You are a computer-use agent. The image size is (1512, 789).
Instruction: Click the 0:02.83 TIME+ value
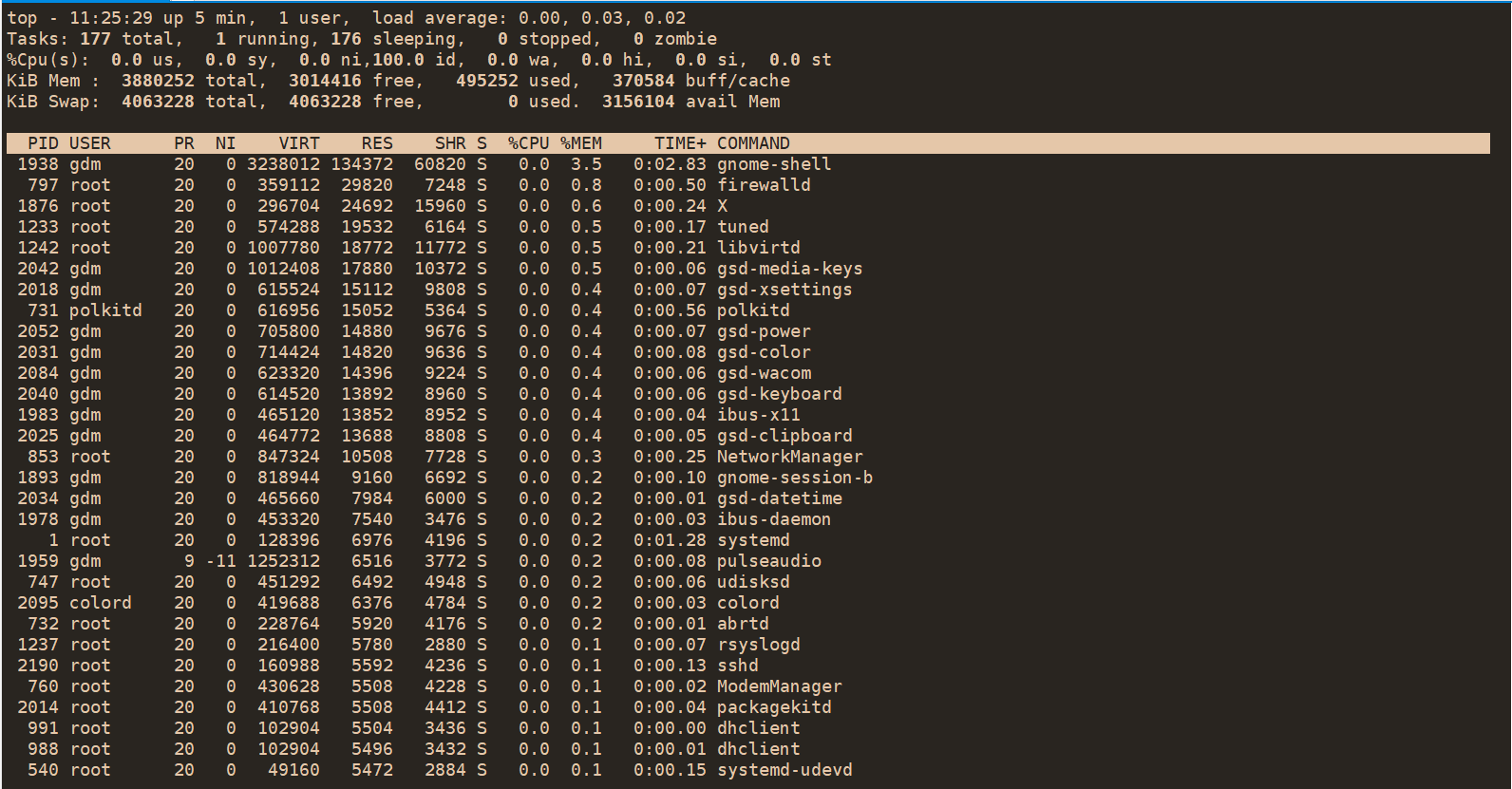[670, 164]
